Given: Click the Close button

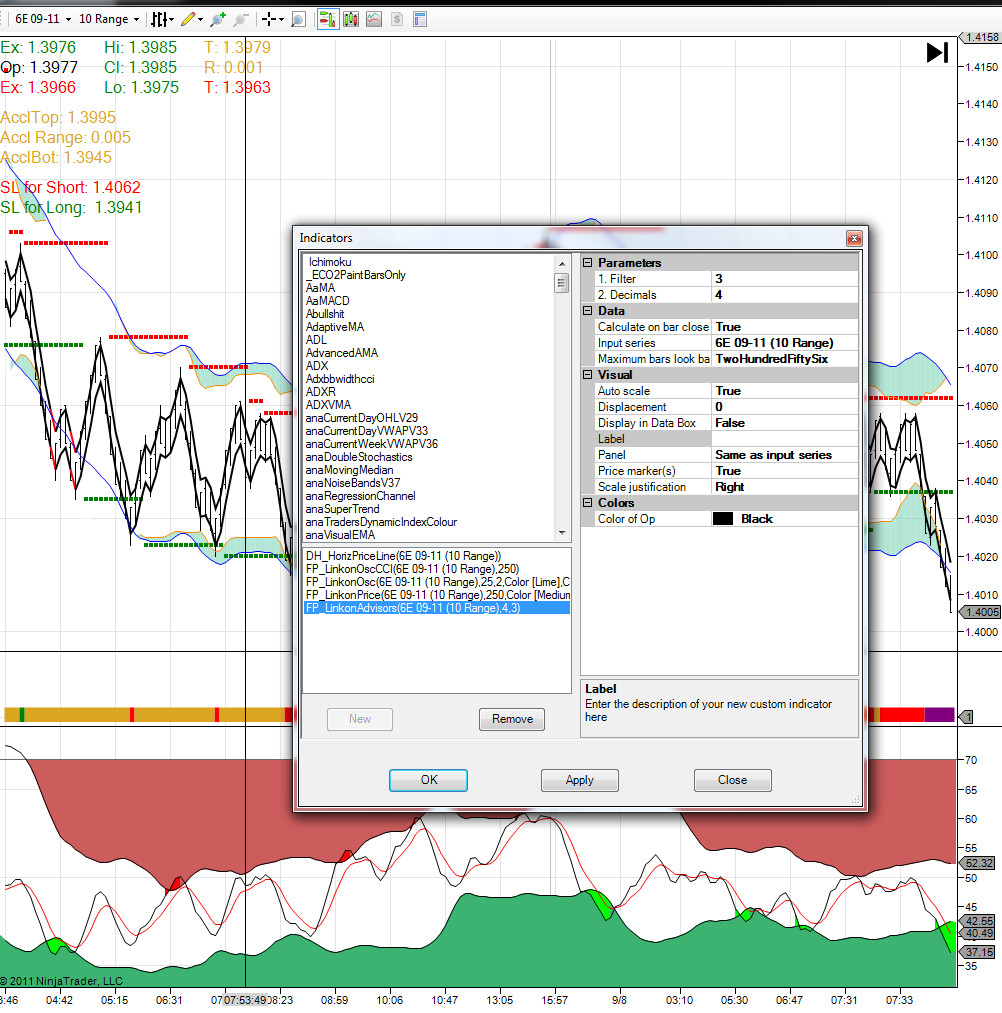Looking at the screenshot, I should (x=732, y=780).
